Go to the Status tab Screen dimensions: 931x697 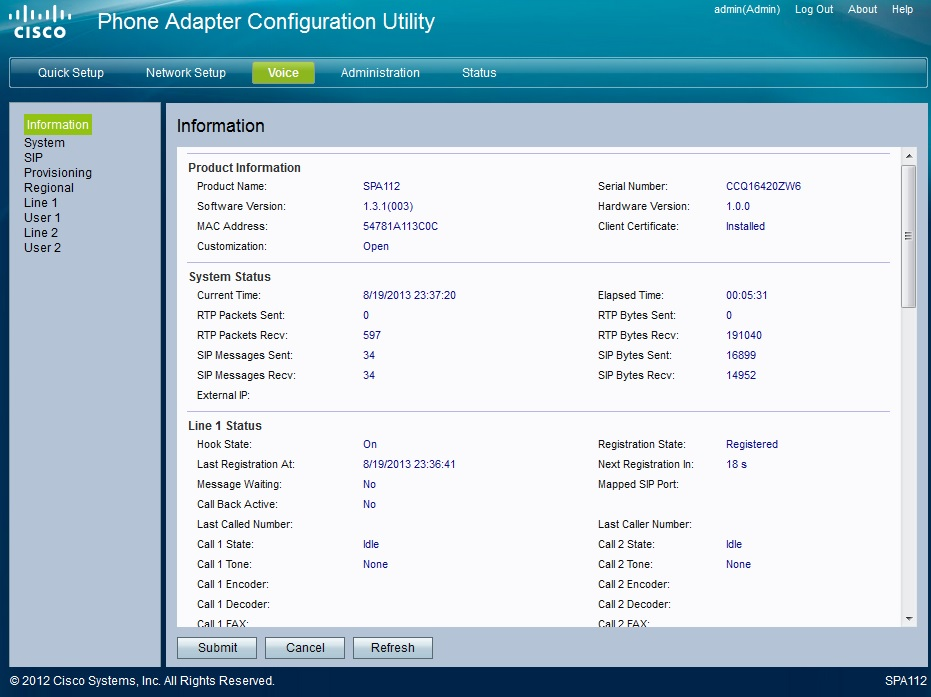pos(479,72)
